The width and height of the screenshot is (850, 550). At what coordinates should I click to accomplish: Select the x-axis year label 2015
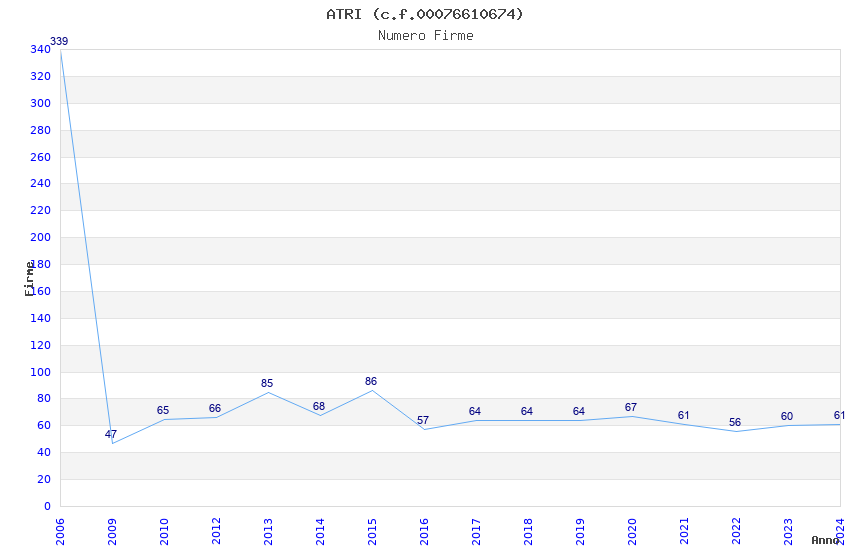(x=372, y=531)
